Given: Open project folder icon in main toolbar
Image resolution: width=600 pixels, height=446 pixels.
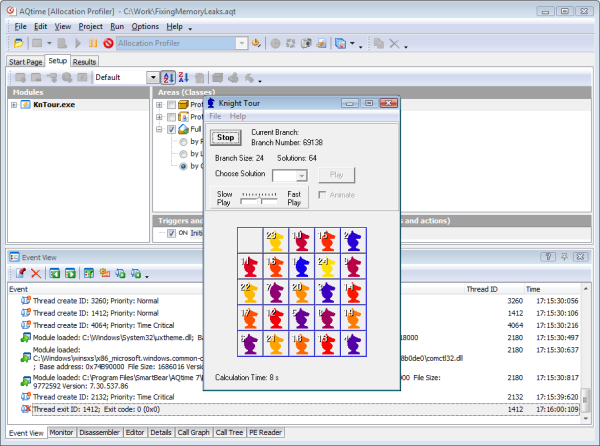Looking at the screenshot, I should [x=18, y=43].
